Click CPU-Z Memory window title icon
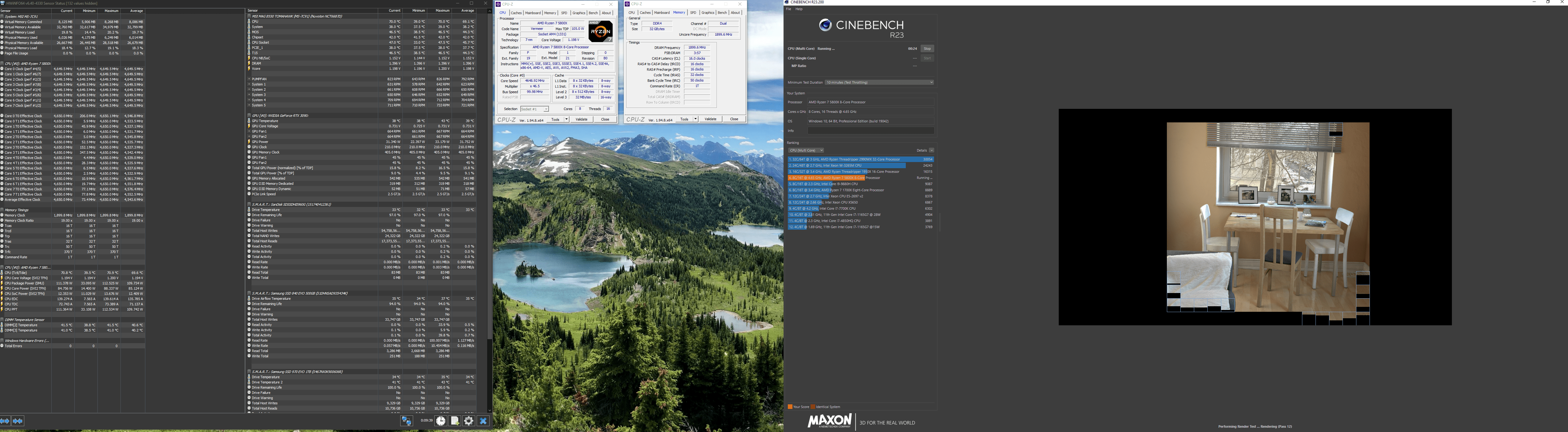Screen dimensions: 1568x432 (628, 4)
